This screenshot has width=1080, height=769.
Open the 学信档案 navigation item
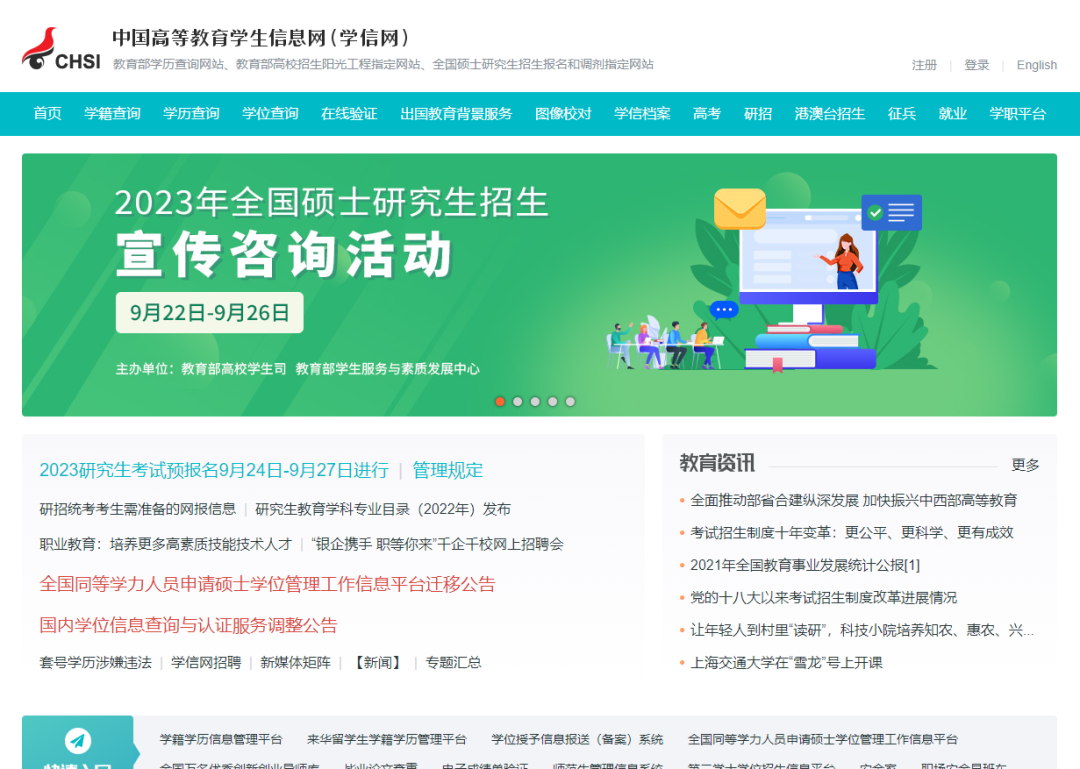pyautogui.click(x=642, y=114)
